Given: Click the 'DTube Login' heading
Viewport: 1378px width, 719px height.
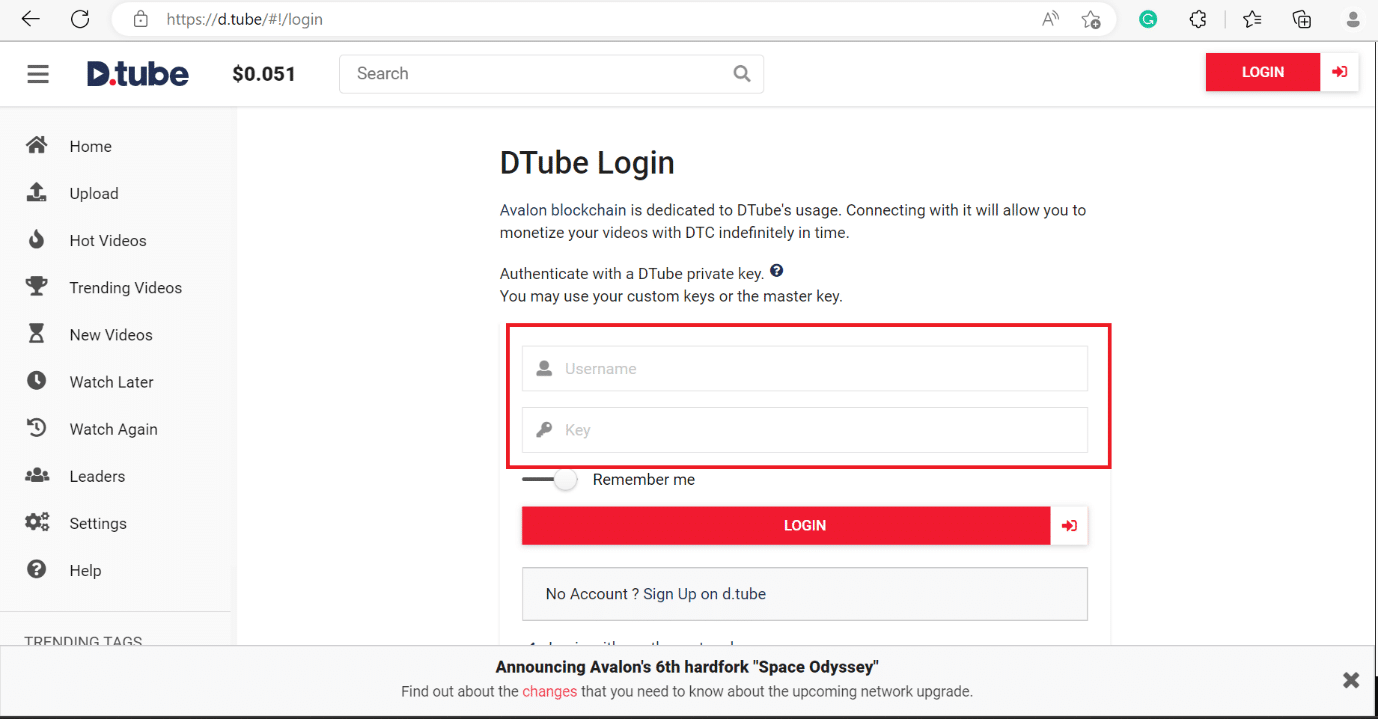Looking at the screenshot, I should click(587, 162).
